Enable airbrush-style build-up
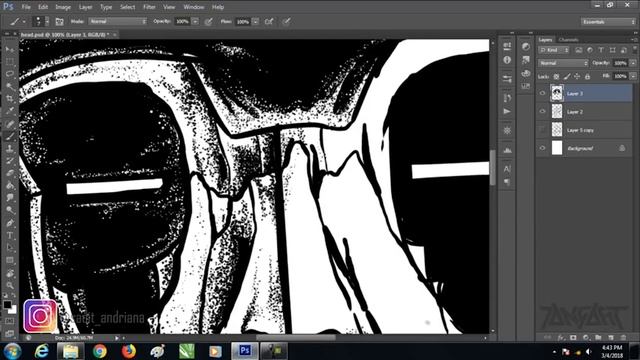 click(x=269, y=22)
